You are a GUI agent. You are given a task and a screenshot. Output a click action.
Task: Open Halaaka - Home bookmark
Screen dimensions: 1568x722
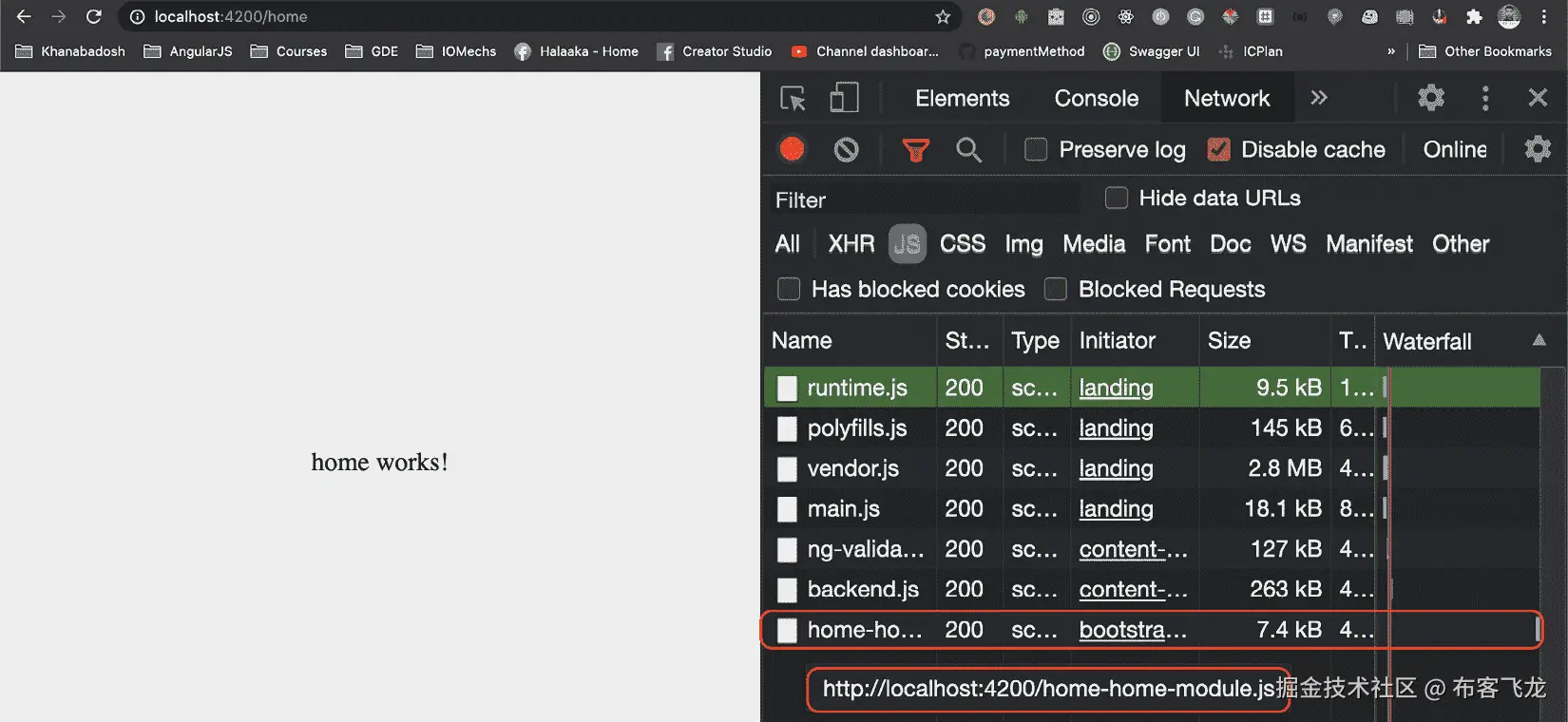tap(577, 51)
